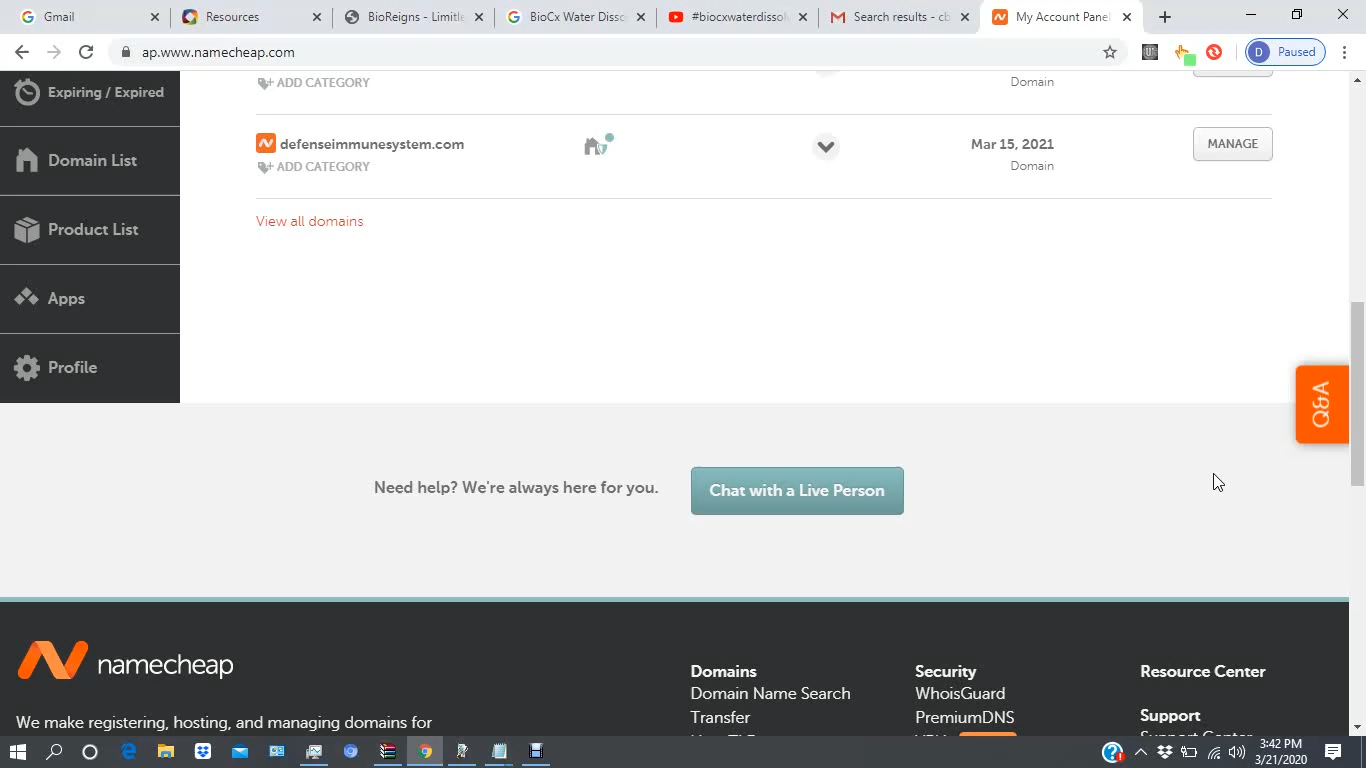Go back in browser history
Screen dimensions: 1366x768
[x=22, y=52]
